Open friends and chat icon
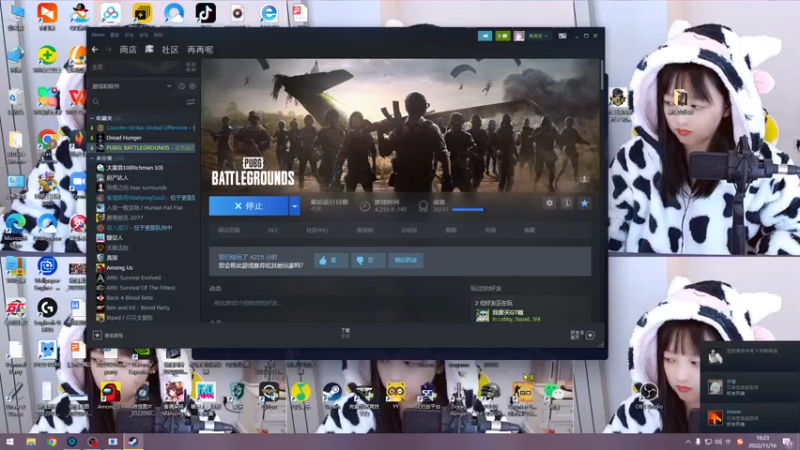The height and width of the screenshot is (450, 800). point(590,335)
